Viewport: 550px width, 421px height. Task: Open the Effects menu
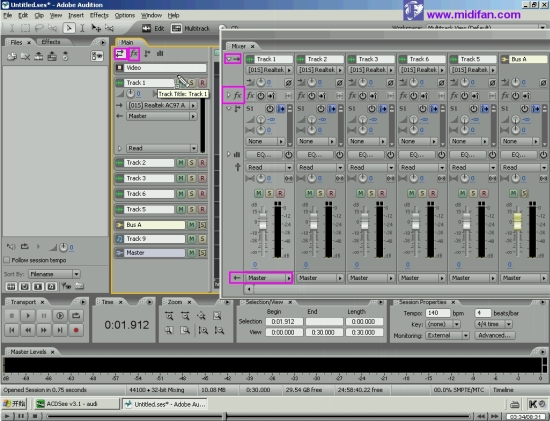[x=99, y=15]
